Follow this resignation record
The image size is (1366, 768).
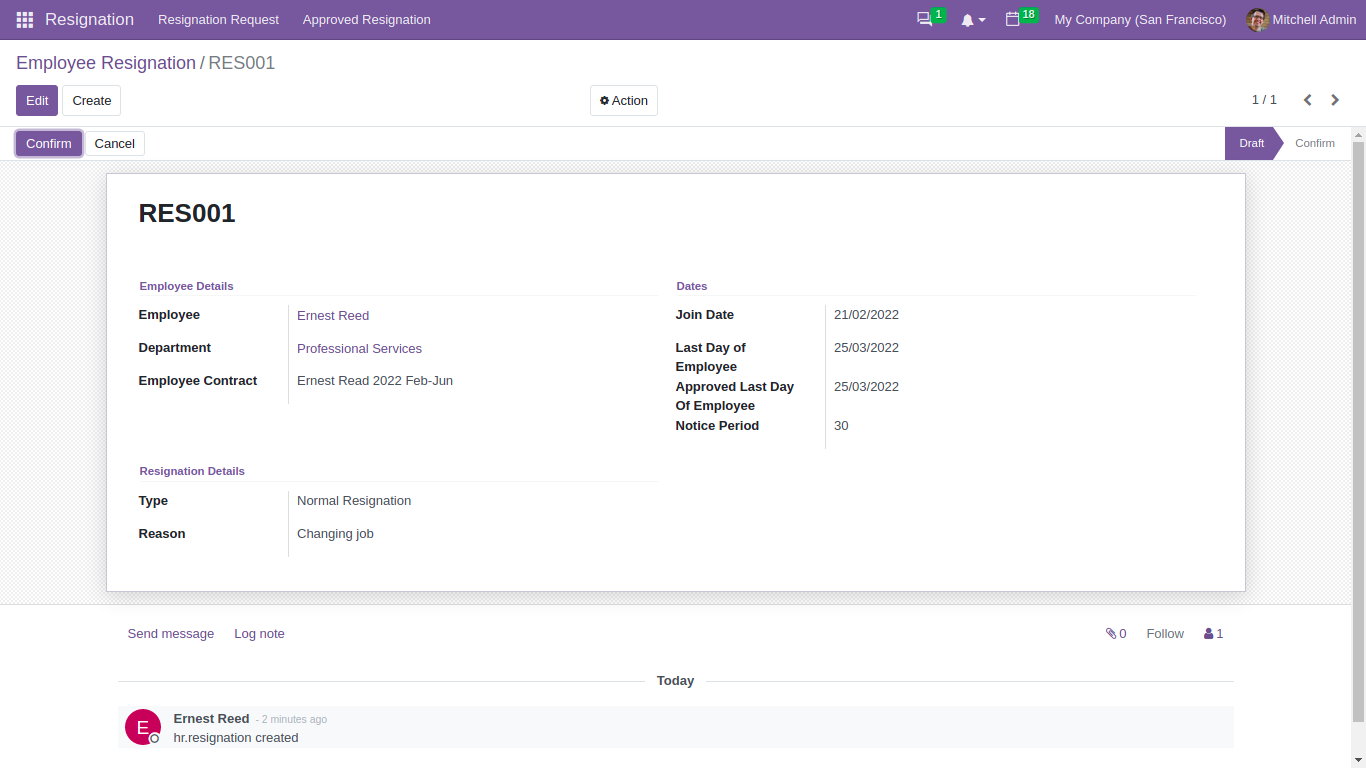(1164, 633)
